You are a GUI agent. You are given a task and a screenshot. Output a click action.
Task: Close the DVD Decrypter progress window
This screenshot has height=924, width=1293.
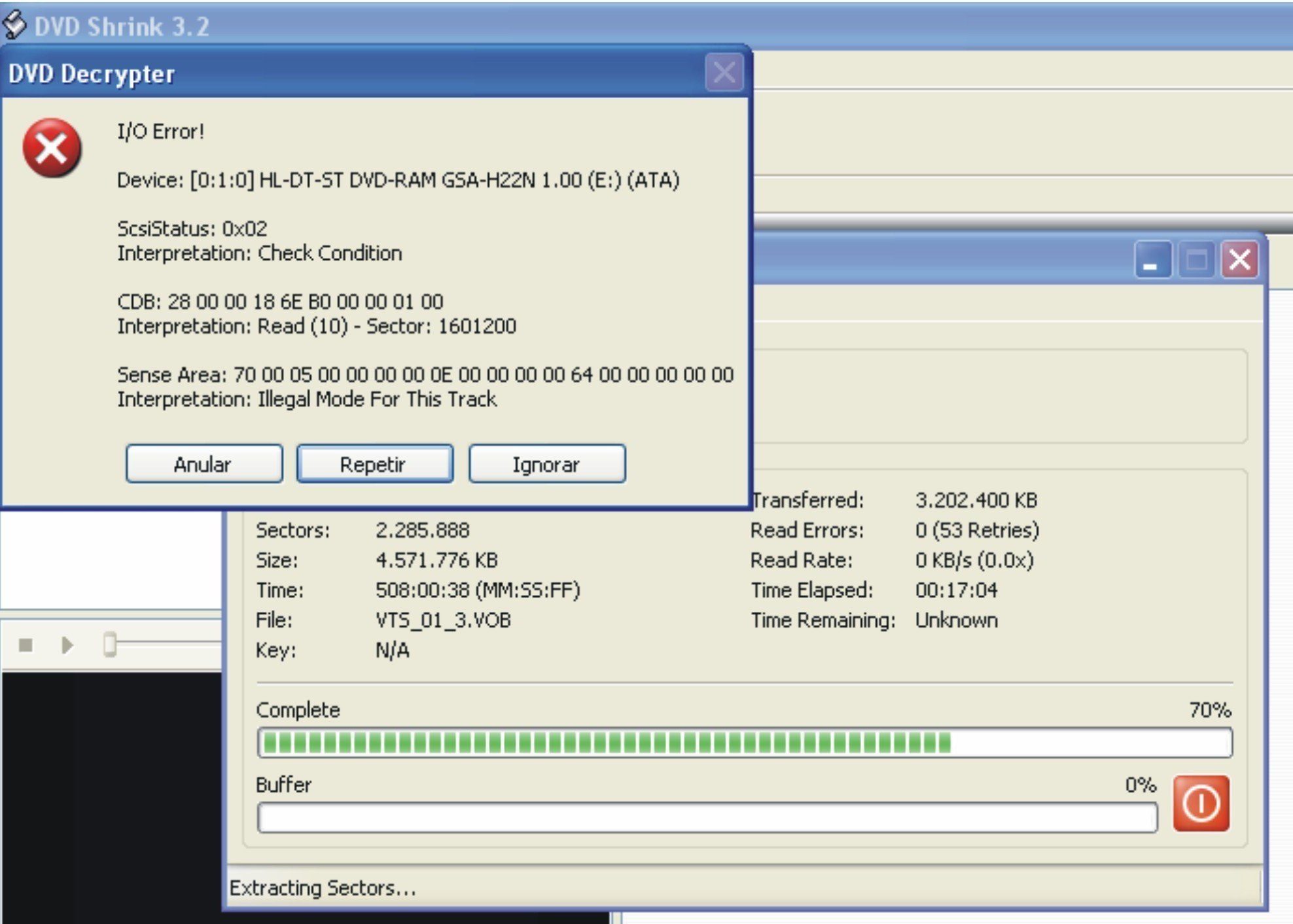click(x=1240, y=260)
